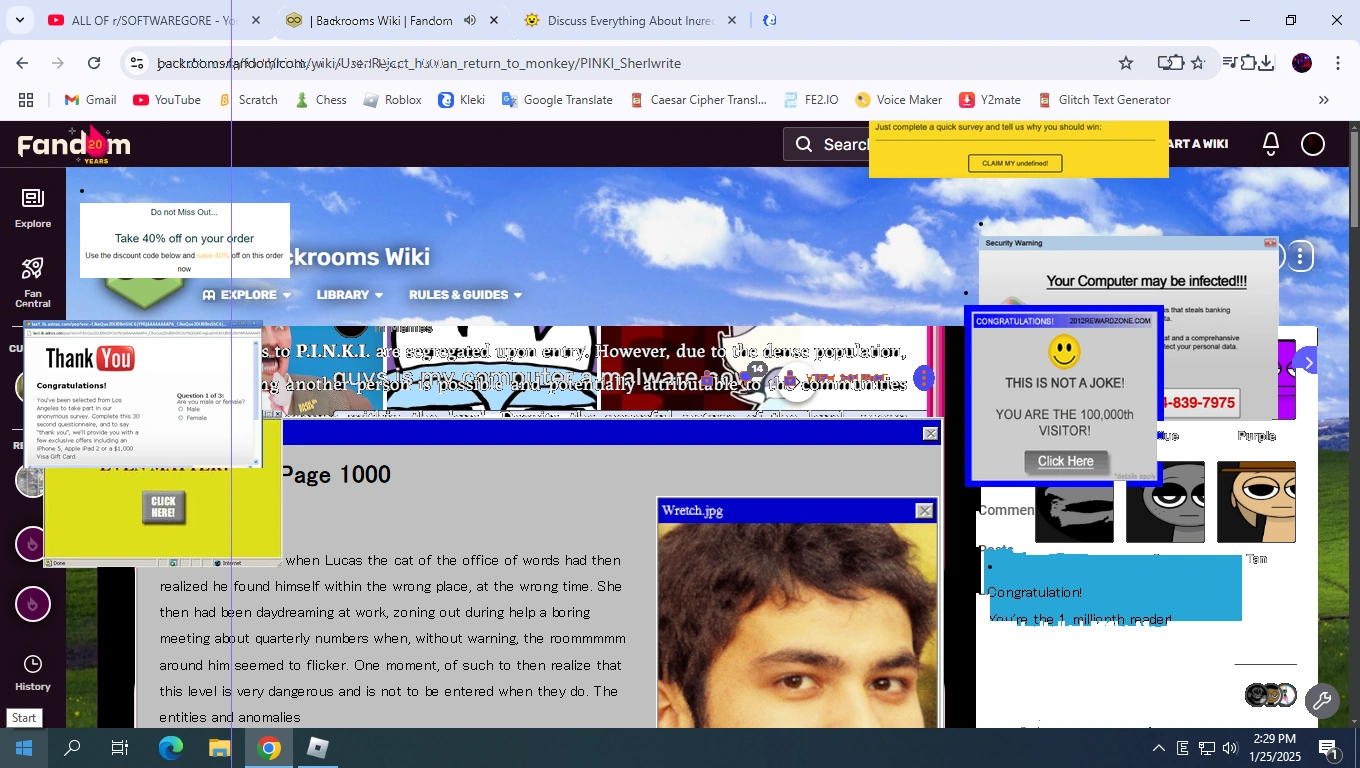Click the Fandom Search field

[x=826, y=145]
